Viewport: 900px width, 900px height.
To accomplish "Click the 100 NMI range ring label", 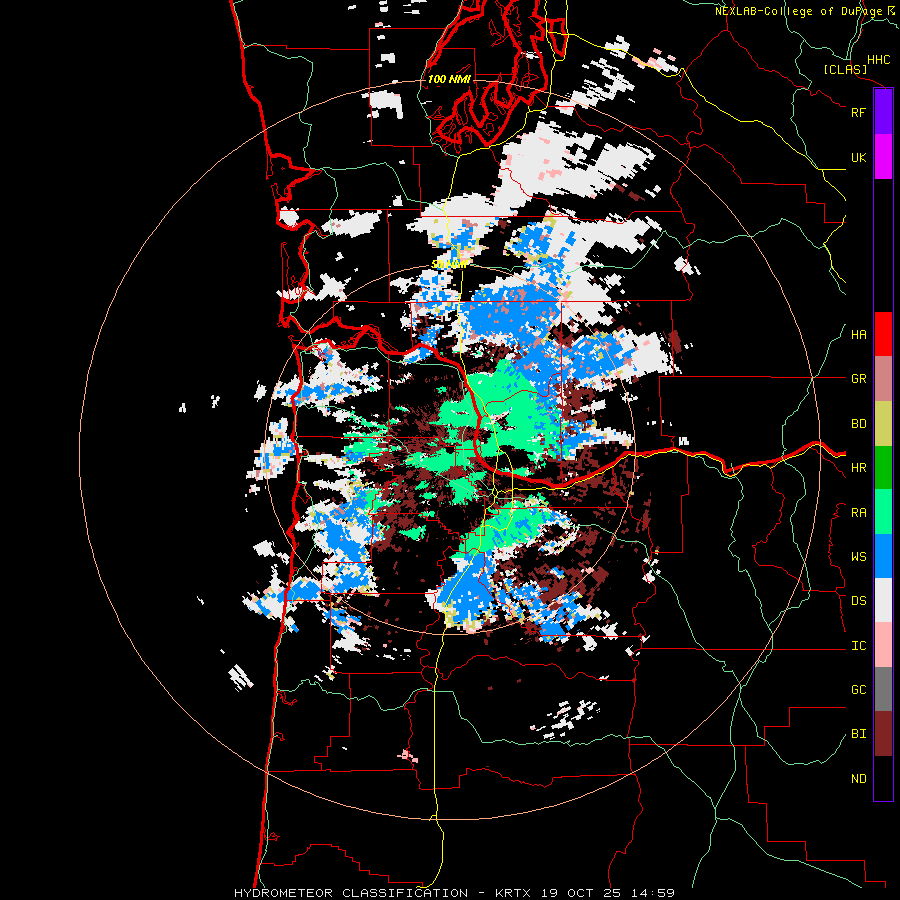I will pyautogui.click(x=449, y=79).
